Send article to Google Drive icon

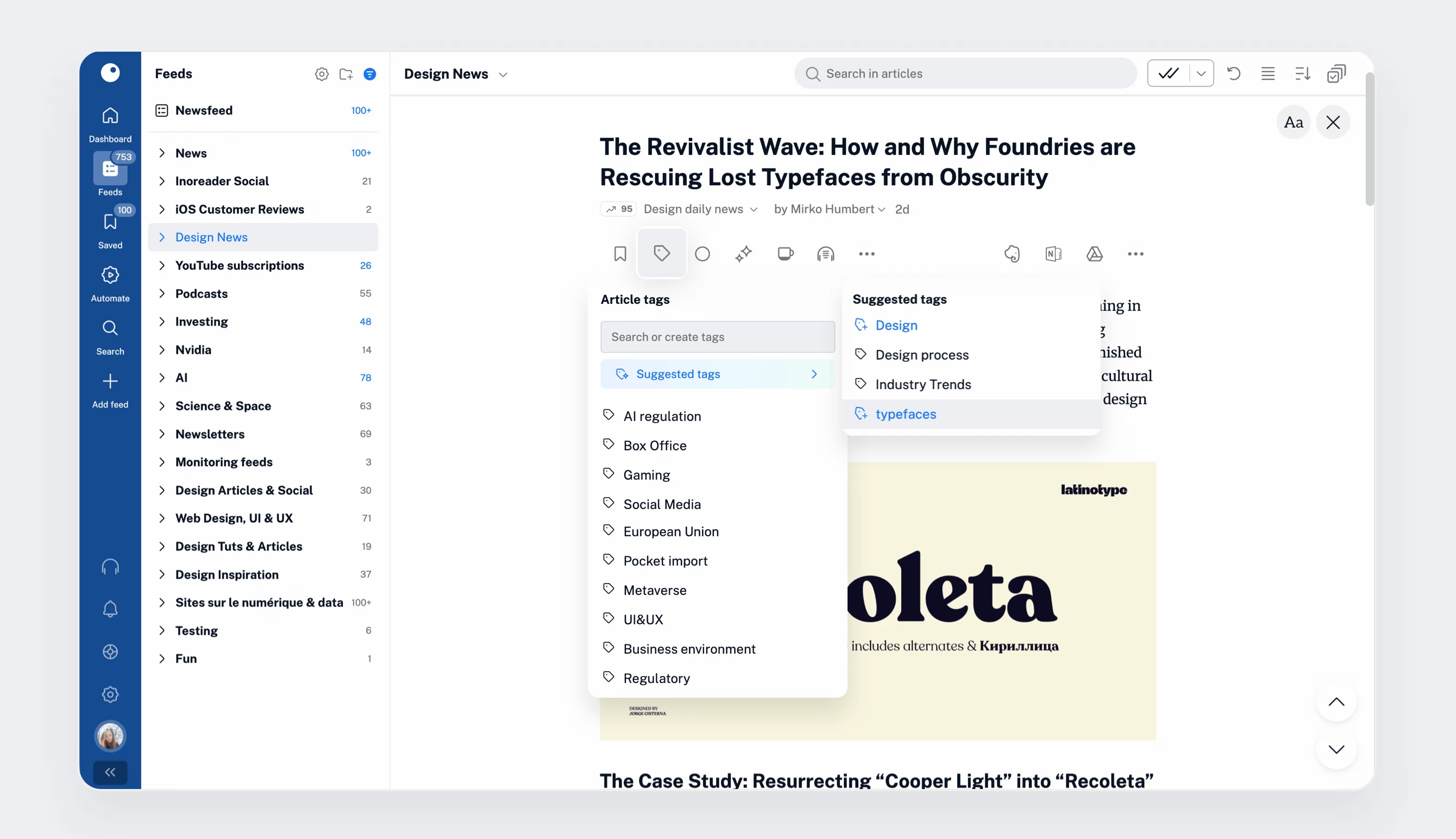point(1094,254)
